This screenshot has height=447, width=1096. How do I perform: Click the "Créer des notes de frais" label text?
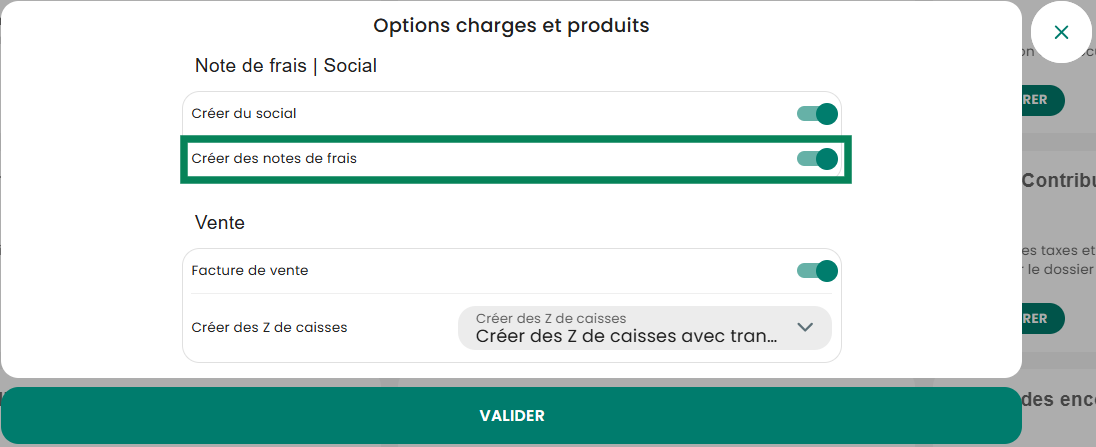[274, 159]
